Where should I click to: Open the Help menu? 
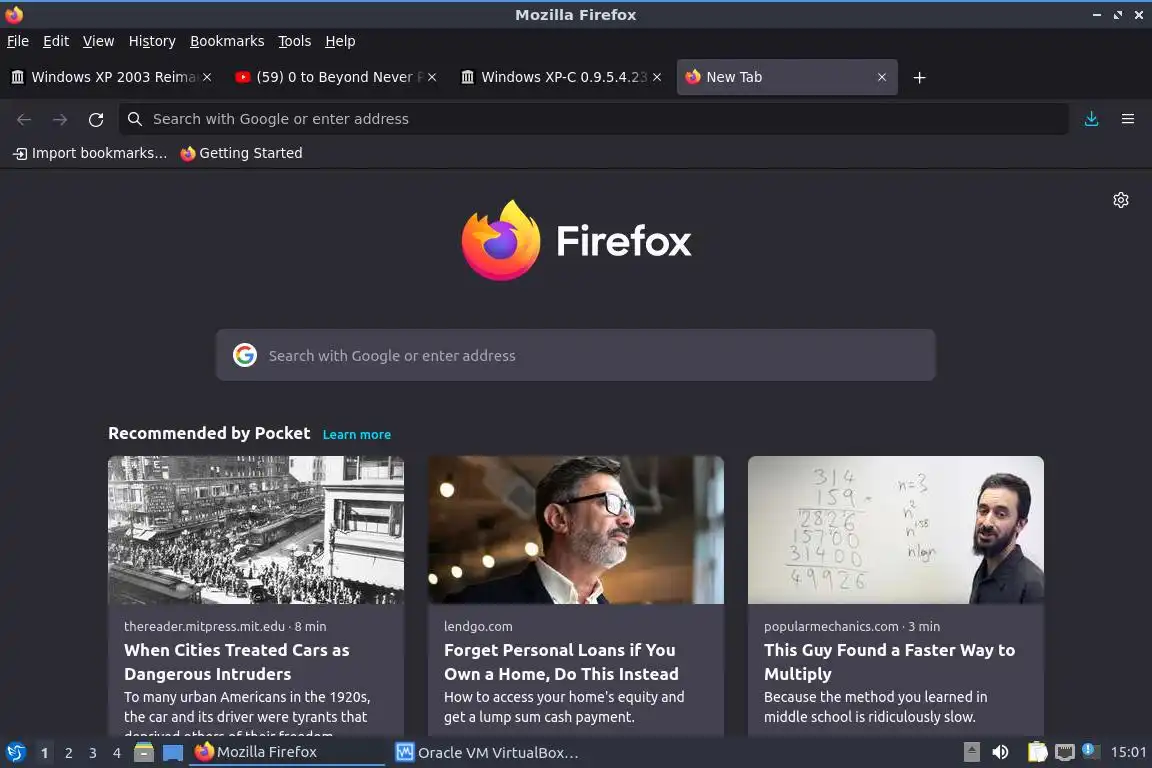[x=340, y=41]
